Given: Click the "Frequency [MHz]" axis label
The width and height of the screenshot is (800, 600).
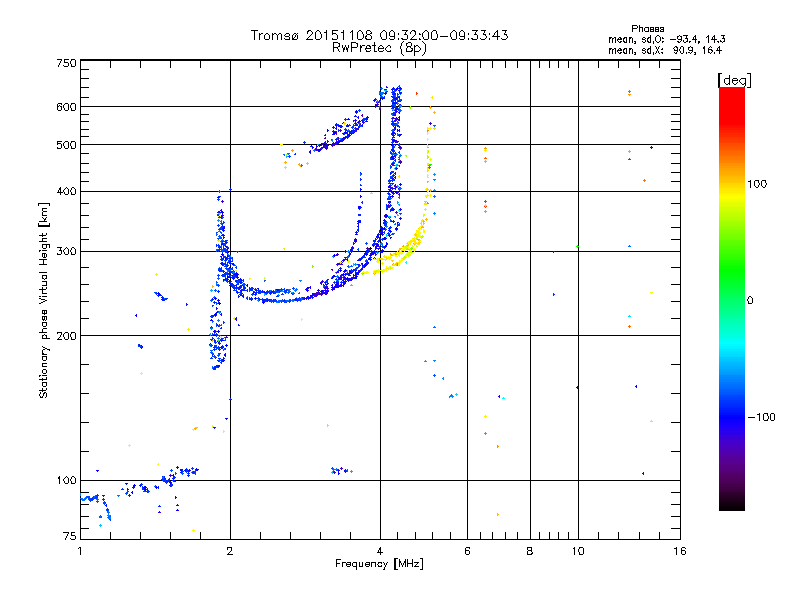Looking at the screenshot, I should pos(379,564).
